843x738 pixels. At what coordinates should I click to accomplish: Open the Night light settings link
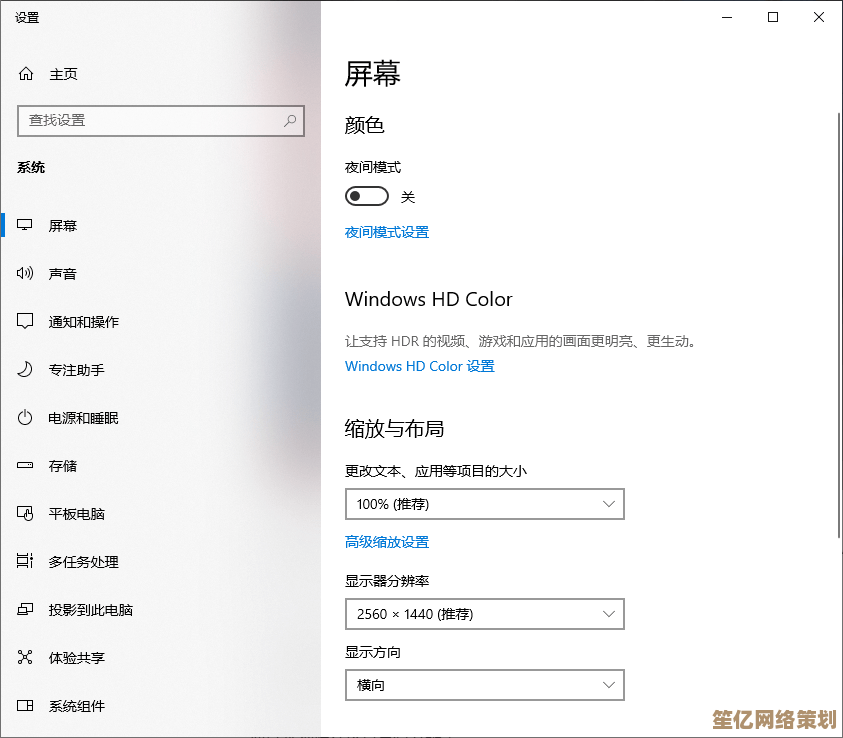(386, 232)
